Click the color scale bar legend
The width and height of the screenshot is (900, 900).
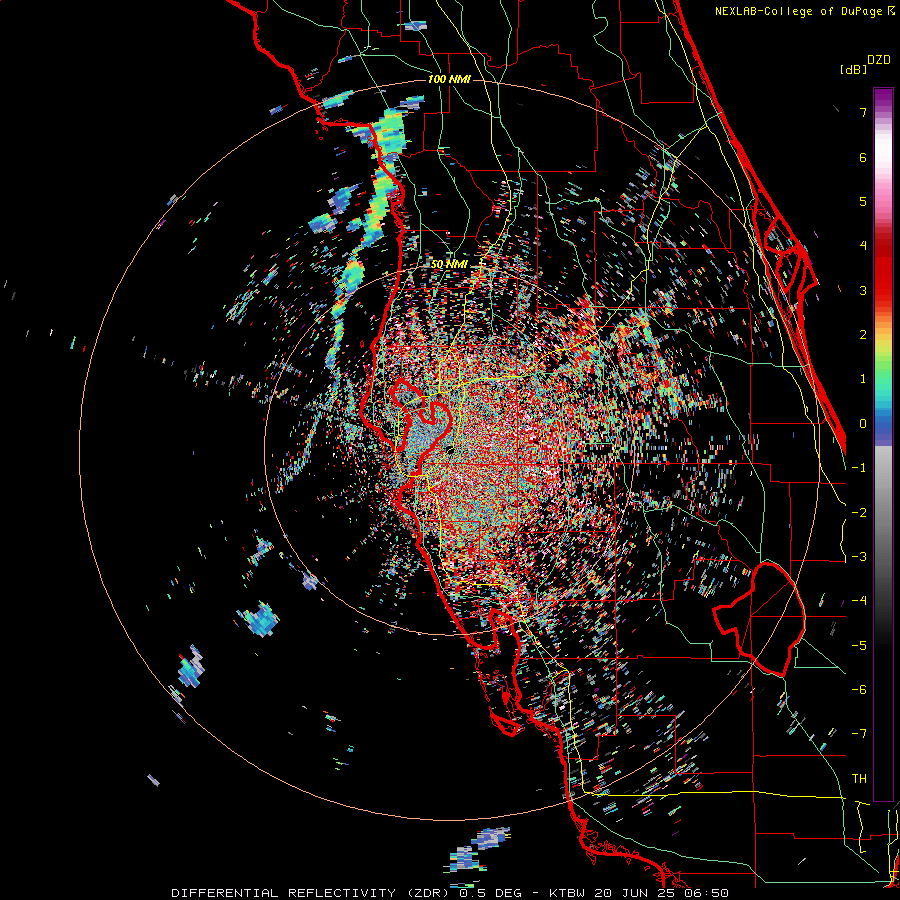(x=883, y=444)
